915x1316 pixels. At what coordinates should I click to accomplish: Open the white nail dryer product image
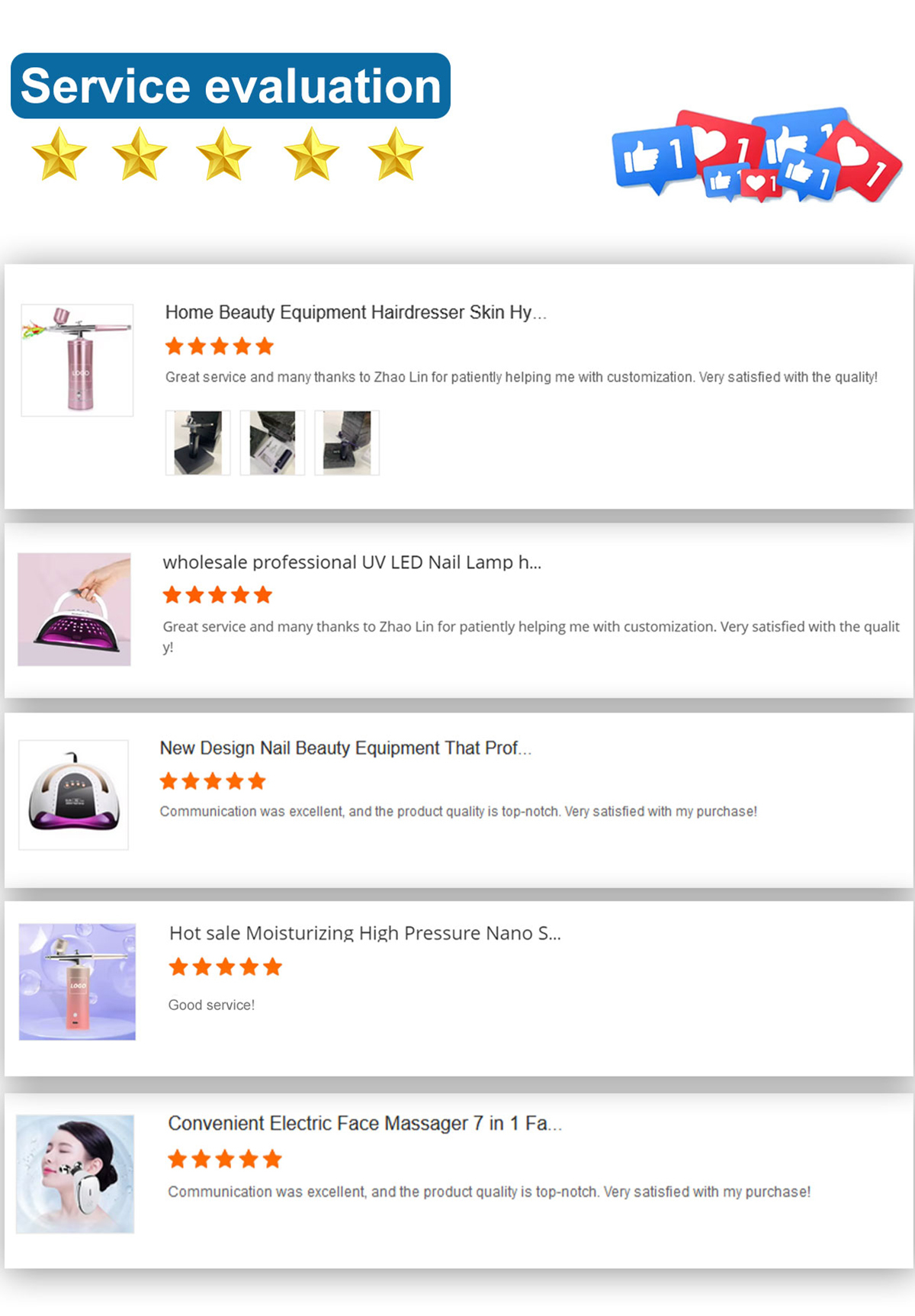[74, 794]
